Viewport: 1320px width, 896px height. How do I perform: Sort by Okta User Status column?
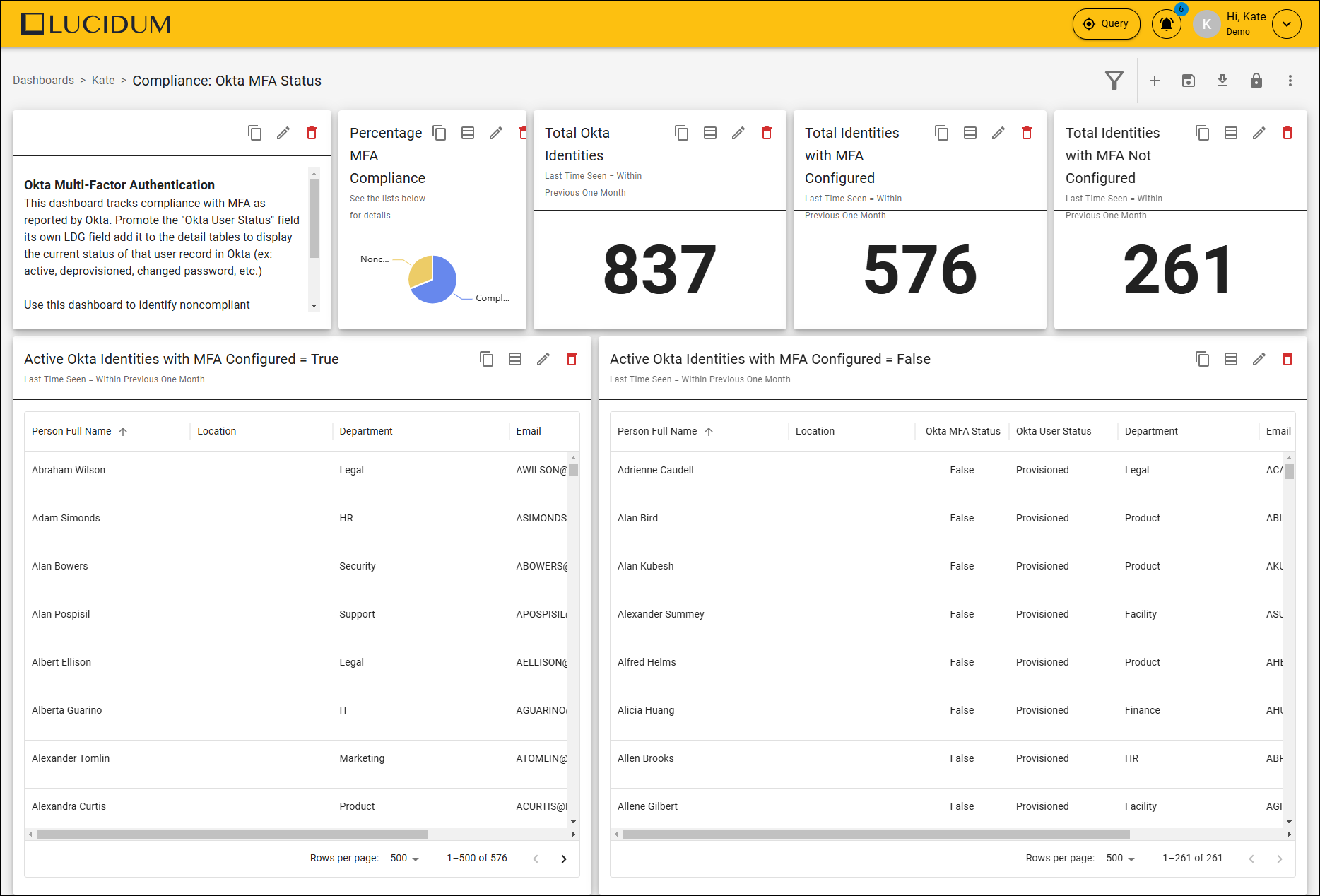(x=1054, y=431)
